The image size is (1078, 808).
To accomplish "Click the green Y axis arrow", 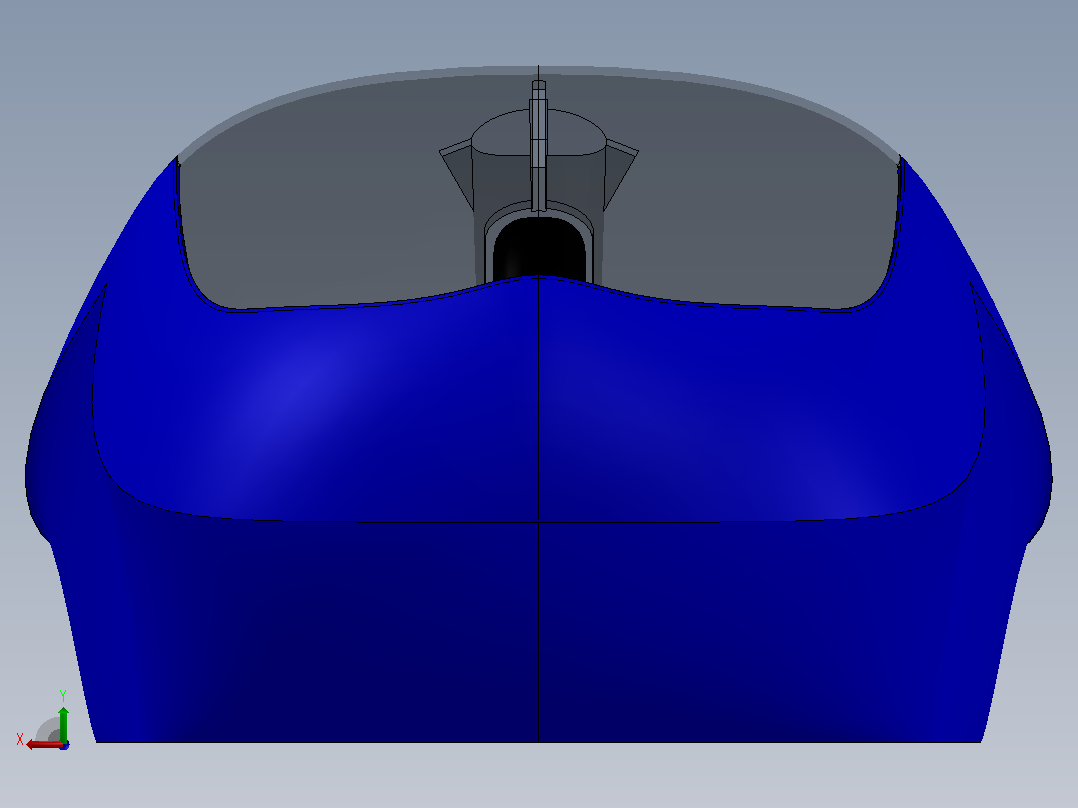I will pos(63,723).
